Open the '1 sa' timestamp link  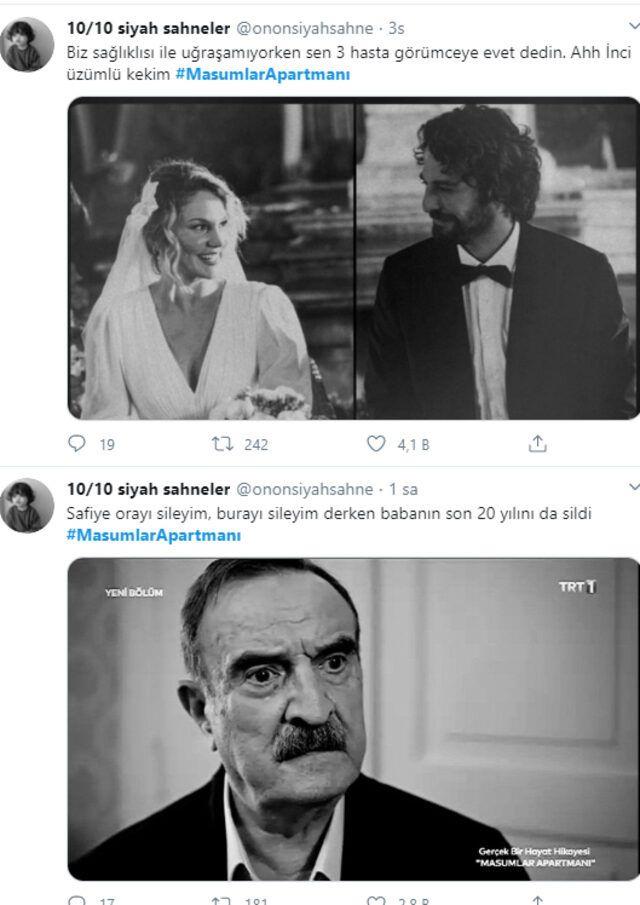(404, 490)
